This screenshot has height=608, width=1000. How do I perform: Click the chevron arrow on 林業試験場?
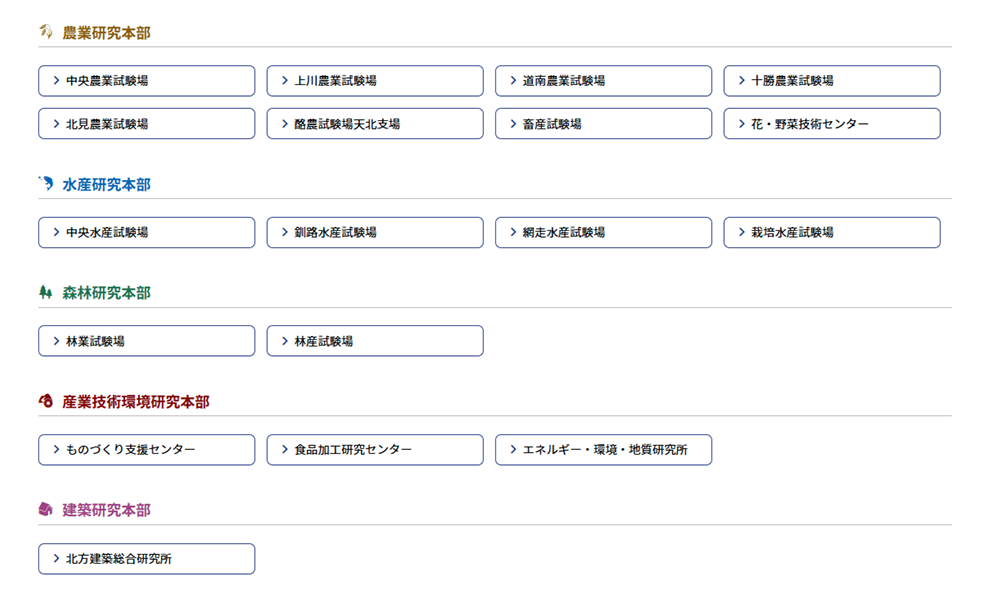(x=56, y=341)
